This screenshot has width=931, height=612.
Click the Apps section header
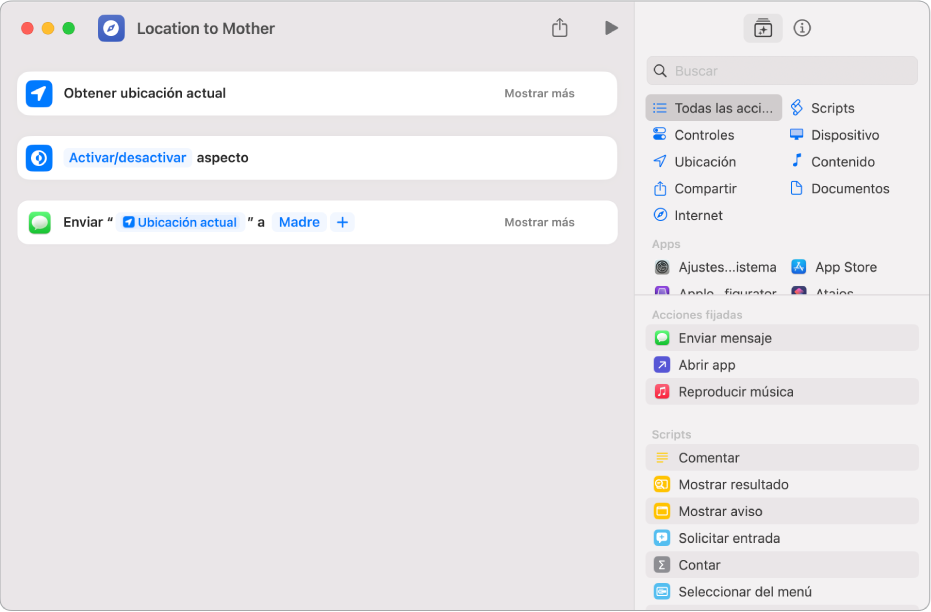(x=666, y=244)
